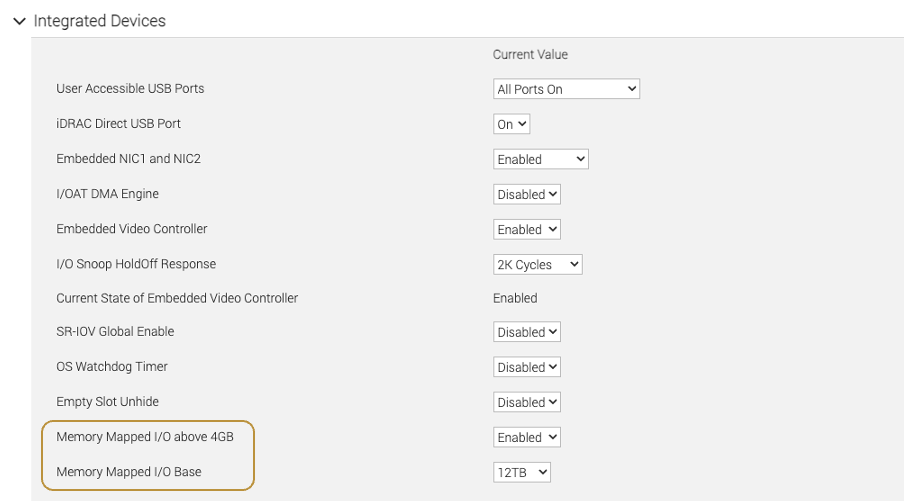Open the iDRAC Direct USB Port dropdown
Viewport: 904px width, 501px height.
click(x=511, y=124)
